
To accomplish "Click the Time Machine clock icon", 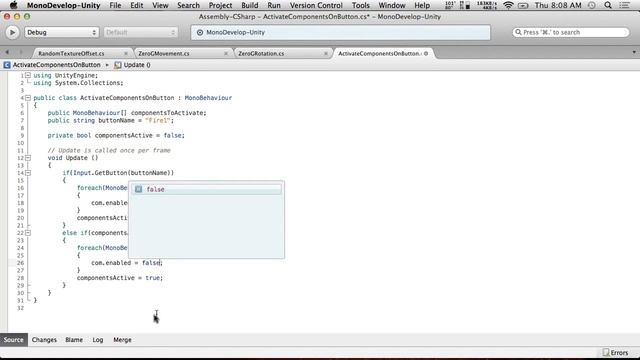I will click(x=591, y=5).
